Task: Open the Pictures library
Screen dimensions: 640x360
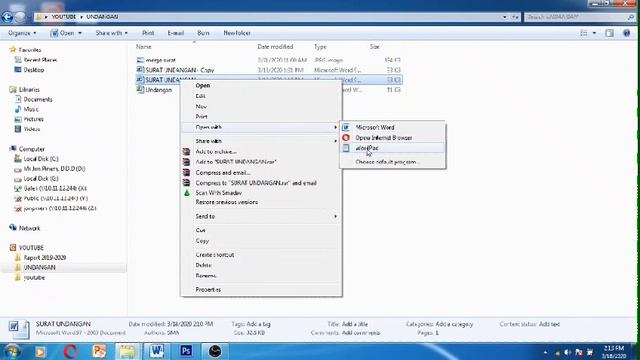Action: click(33, 119)
